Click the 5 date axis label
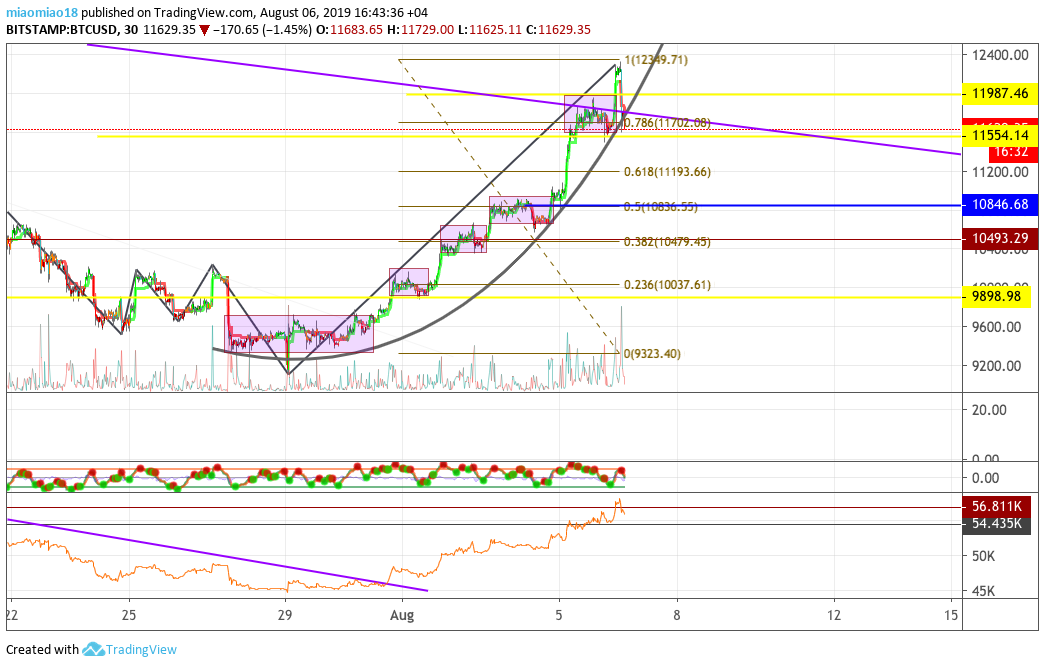The width and height of the screenshot is (1045, 667). tap(559, 615)
